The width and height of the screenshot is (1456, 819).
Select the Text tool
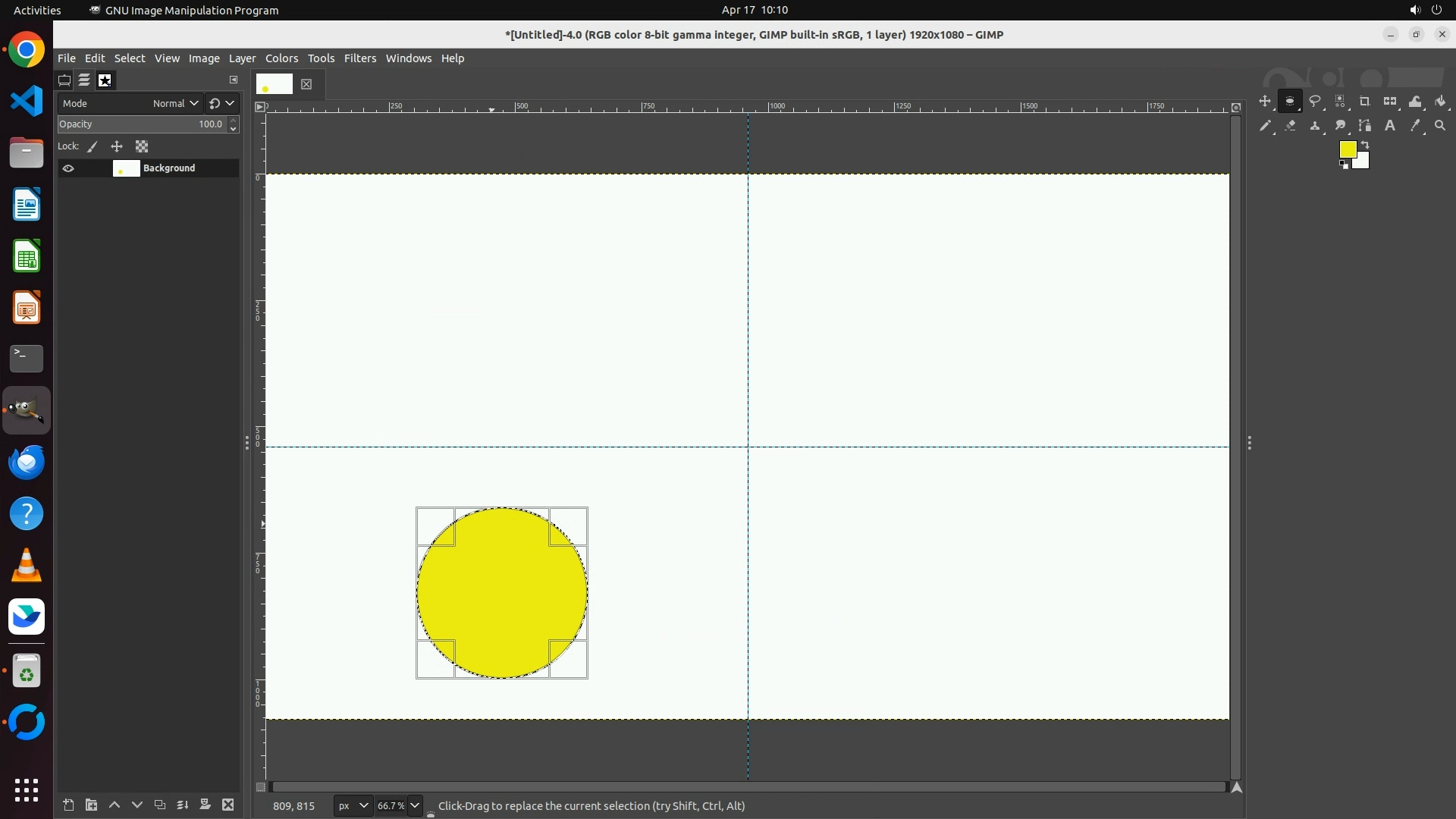point(1390,126)
